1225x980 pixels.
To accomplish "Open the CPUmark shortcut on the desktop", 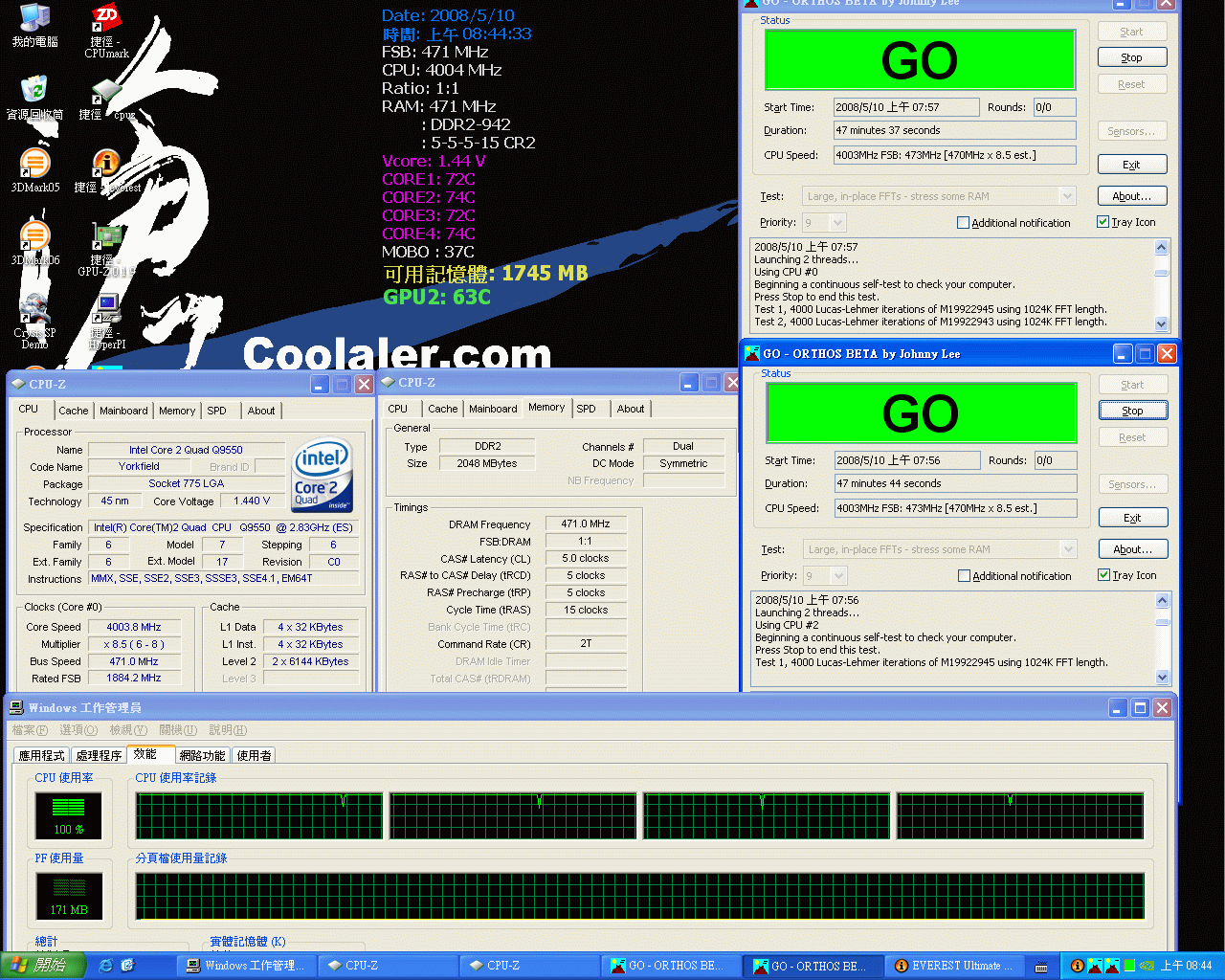I will click(x=106, y=31).
